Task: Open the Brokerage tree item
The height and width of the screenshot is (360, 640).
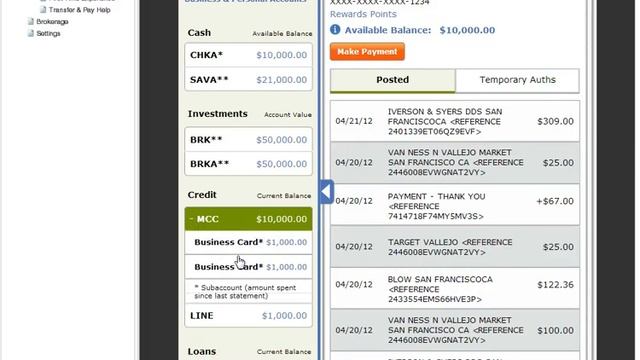Action: click(x=52, y=21)
